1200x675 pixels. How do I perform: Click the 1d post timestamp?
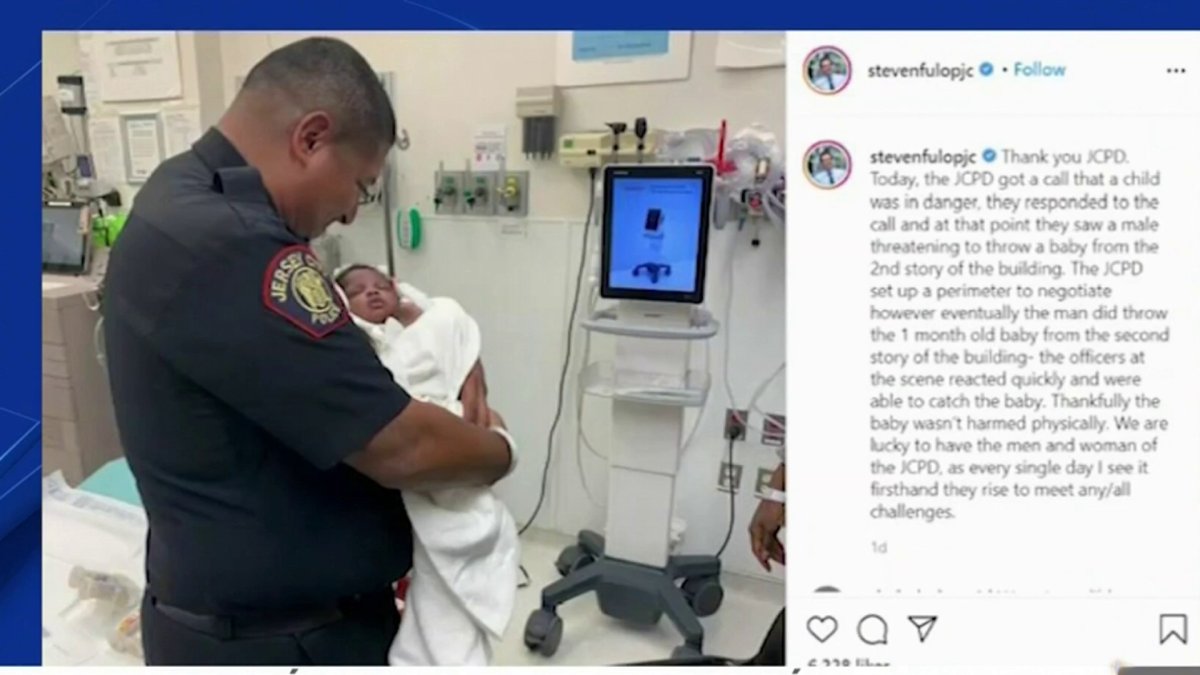tap(878, 547)
